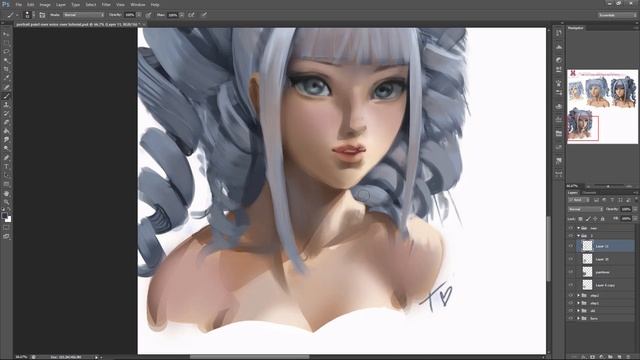The height and width of the screenshot is (360, 640).
Task: Select the Move tool
Action: tap(6, 34)
